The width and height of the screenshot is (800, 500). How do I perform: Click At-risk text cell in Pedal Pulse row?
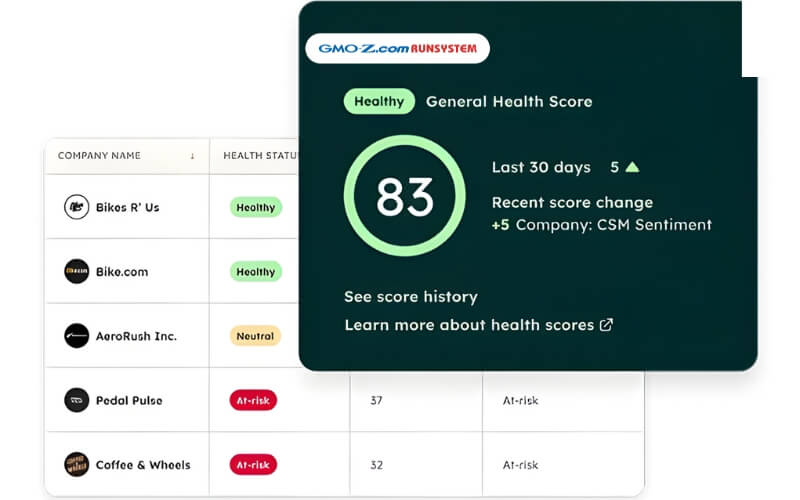point(520,401)
